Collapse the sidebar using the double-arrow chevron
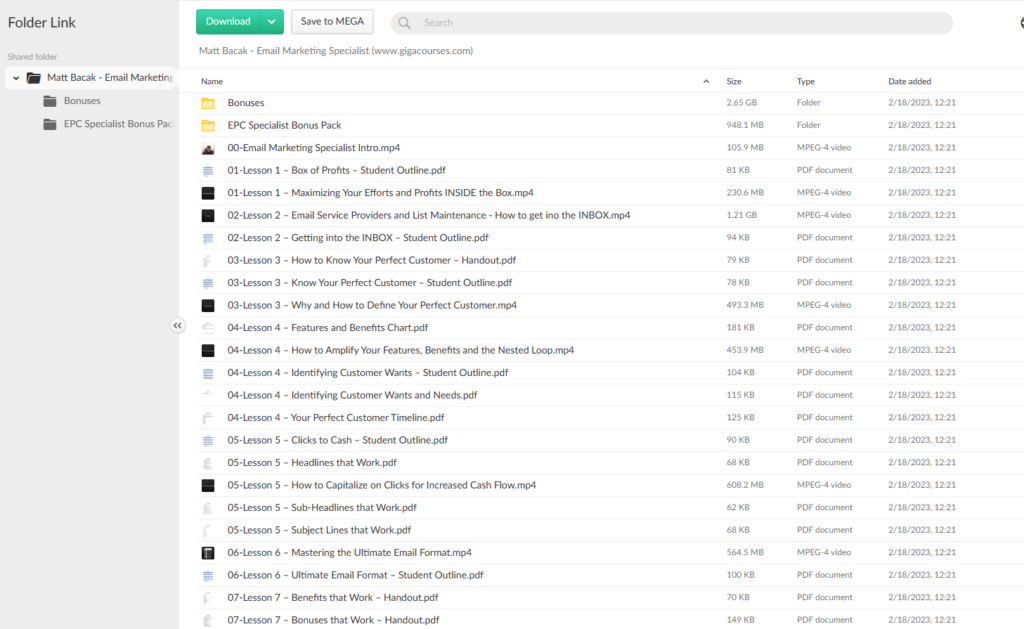The image size is (1024, 629). point(178,325)
